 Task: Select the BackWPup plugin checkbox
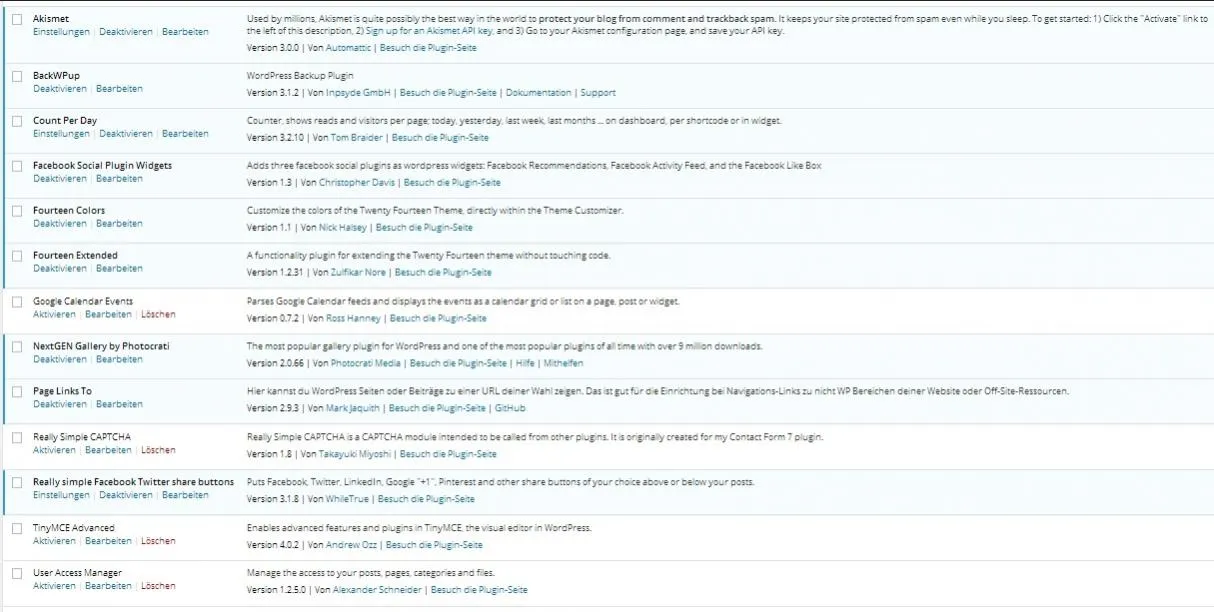pos(17,76)
